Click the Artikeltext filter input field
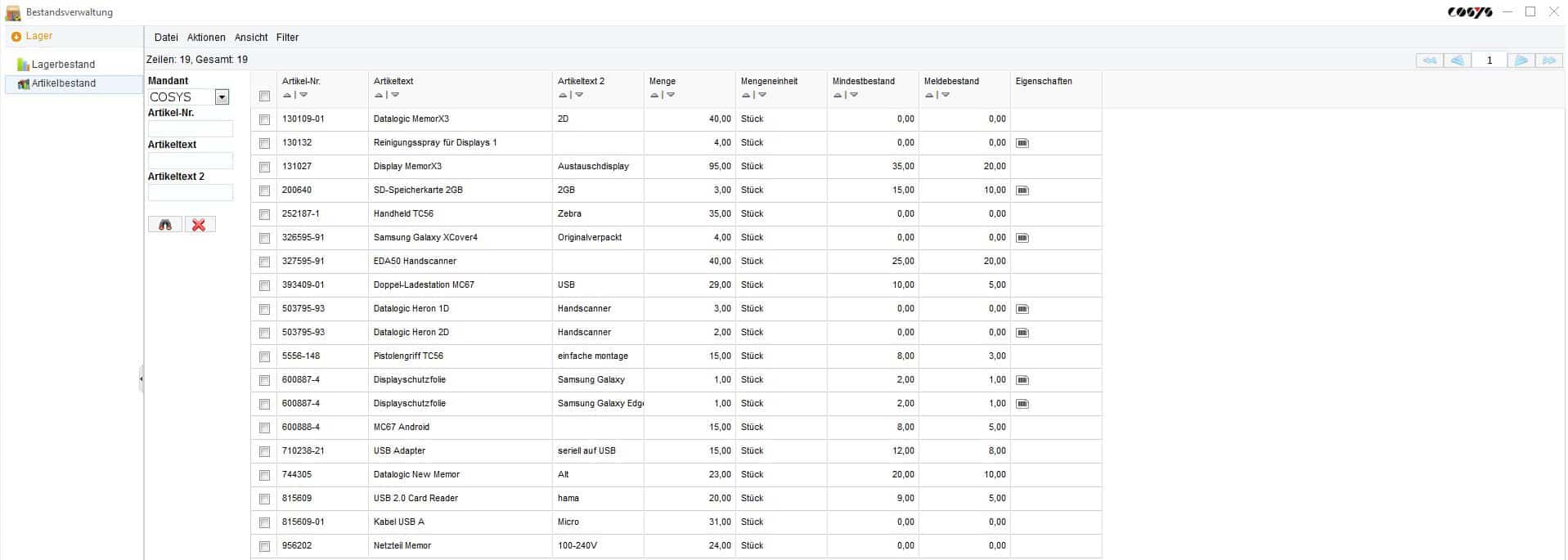Screen dimensions: 1568x560 pyautogui.click(x=191, y=161)
